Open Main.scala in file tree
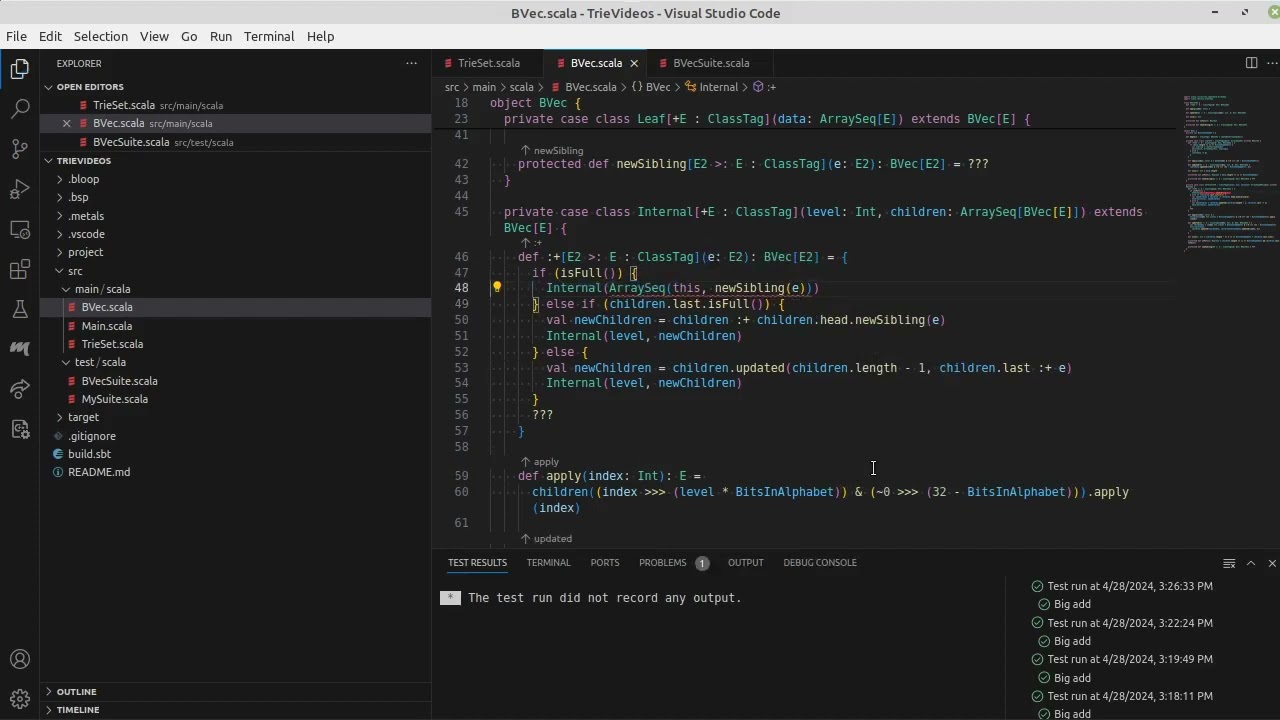 107,326
